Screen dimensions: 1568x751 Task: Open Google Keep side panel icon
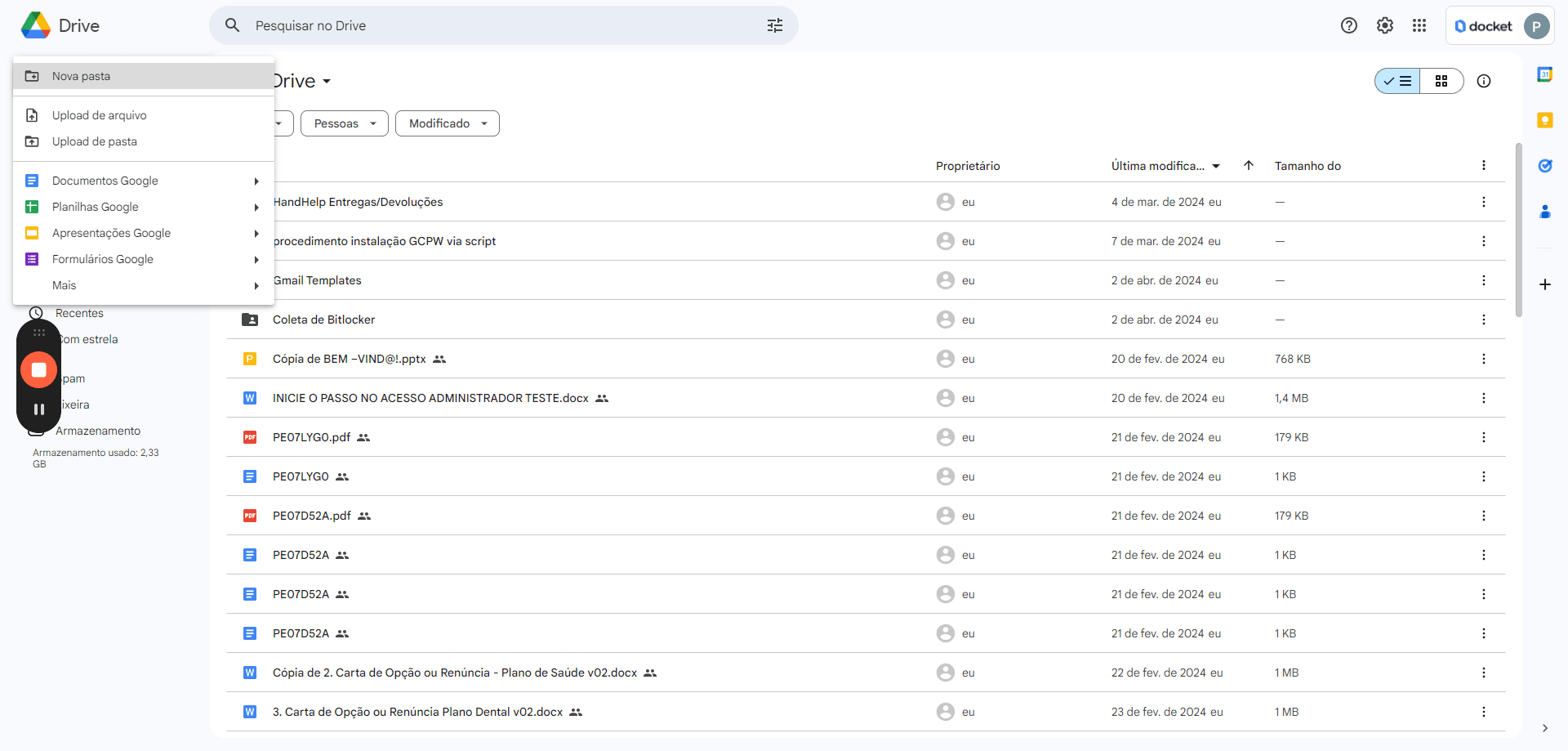coord(1545,120)
